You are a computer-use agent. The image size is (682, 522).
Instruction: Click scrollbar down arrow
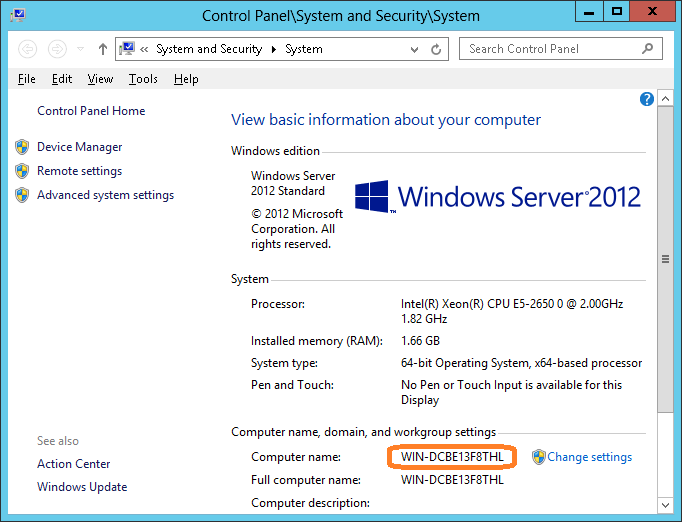coord(665,505)
